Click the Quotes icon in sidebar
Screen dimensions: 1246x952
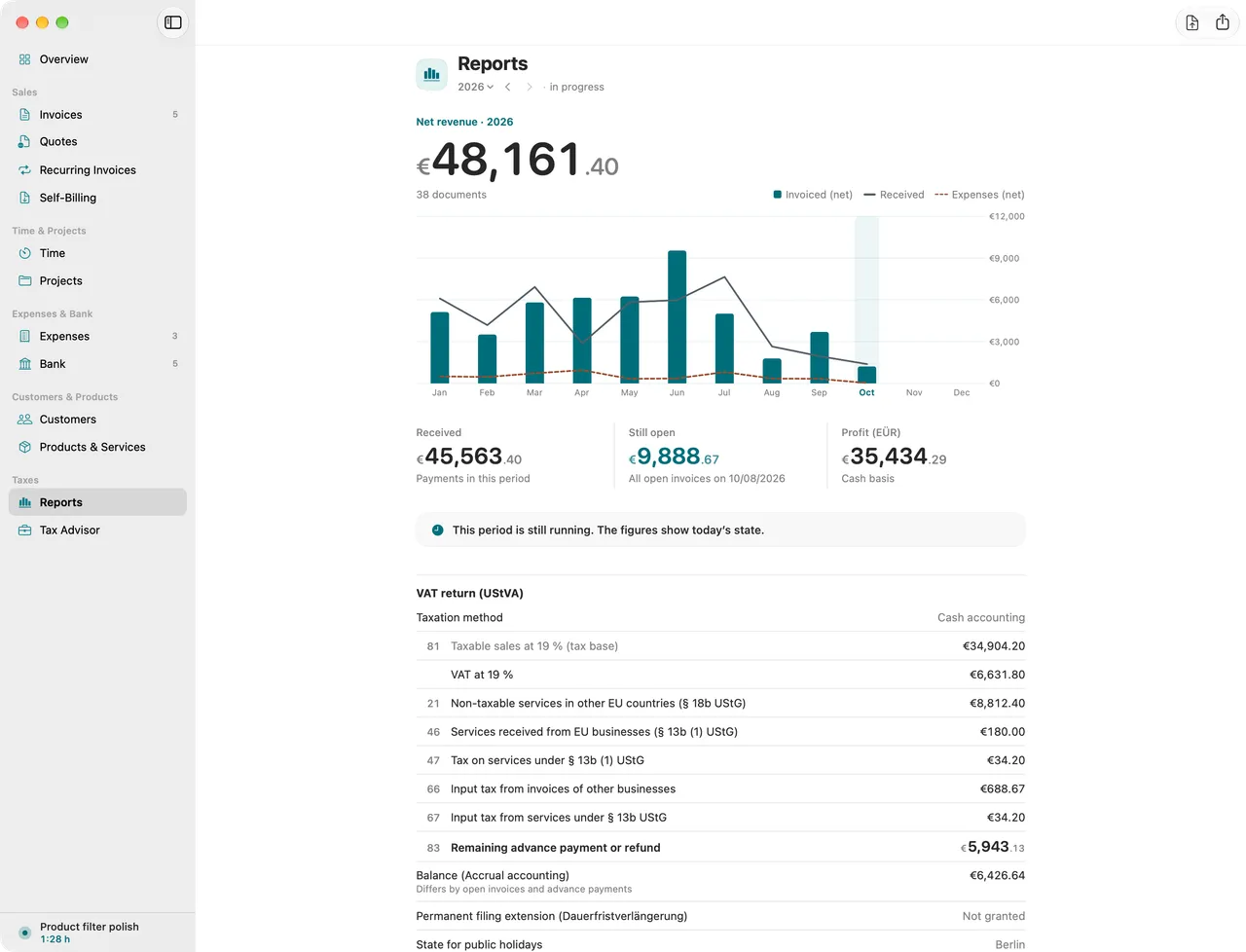click(x=25, y=142)
